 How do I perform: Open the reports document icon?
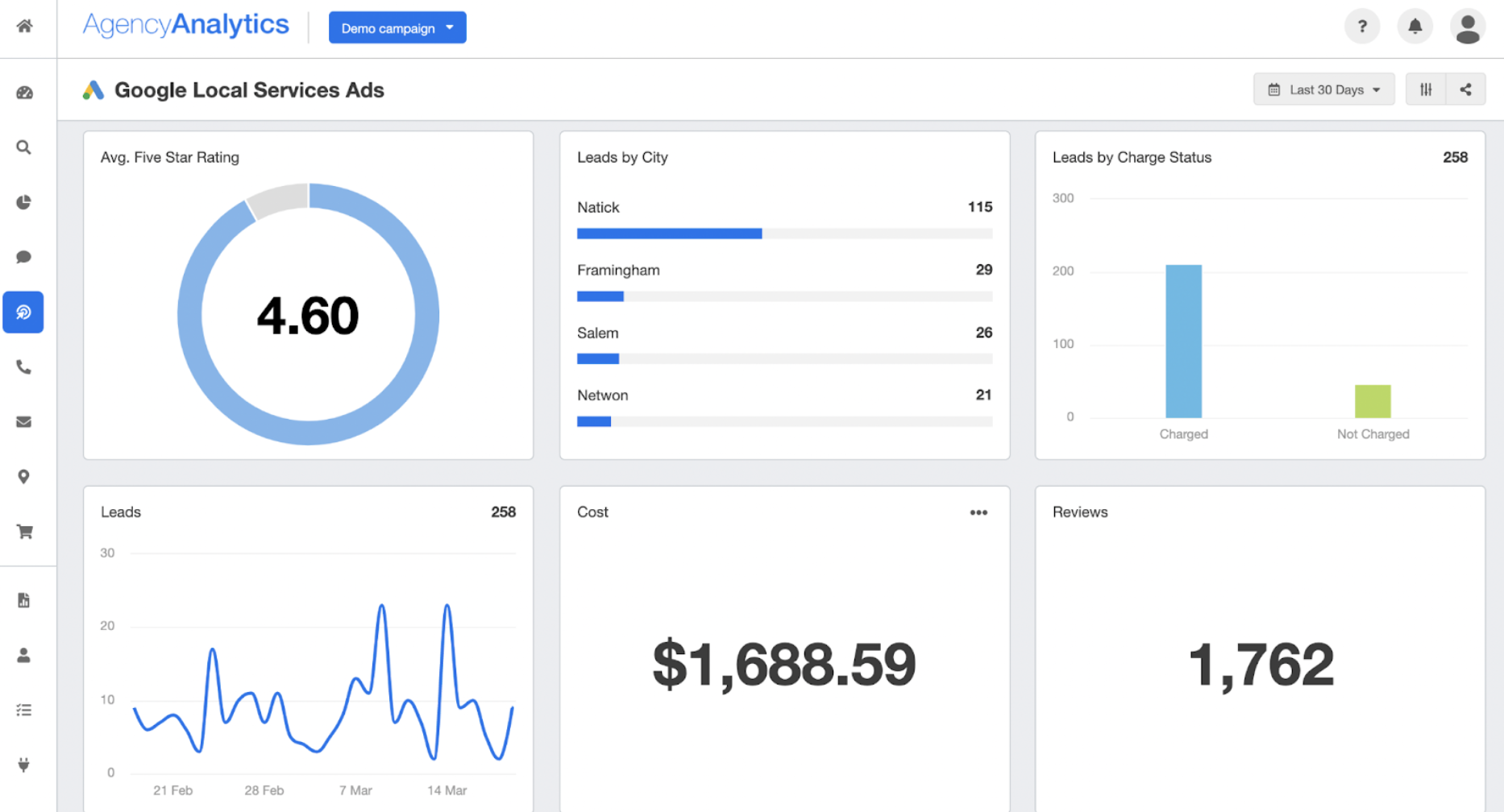coord(24,600)
